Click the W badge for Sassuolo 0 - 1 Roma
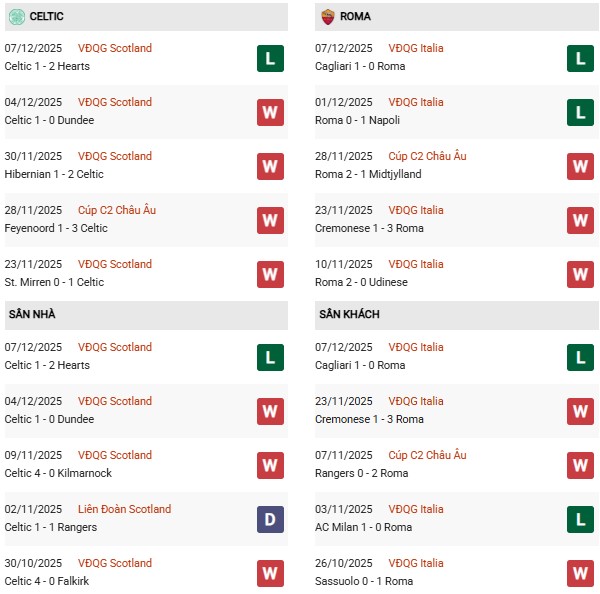 coord(580,573)
